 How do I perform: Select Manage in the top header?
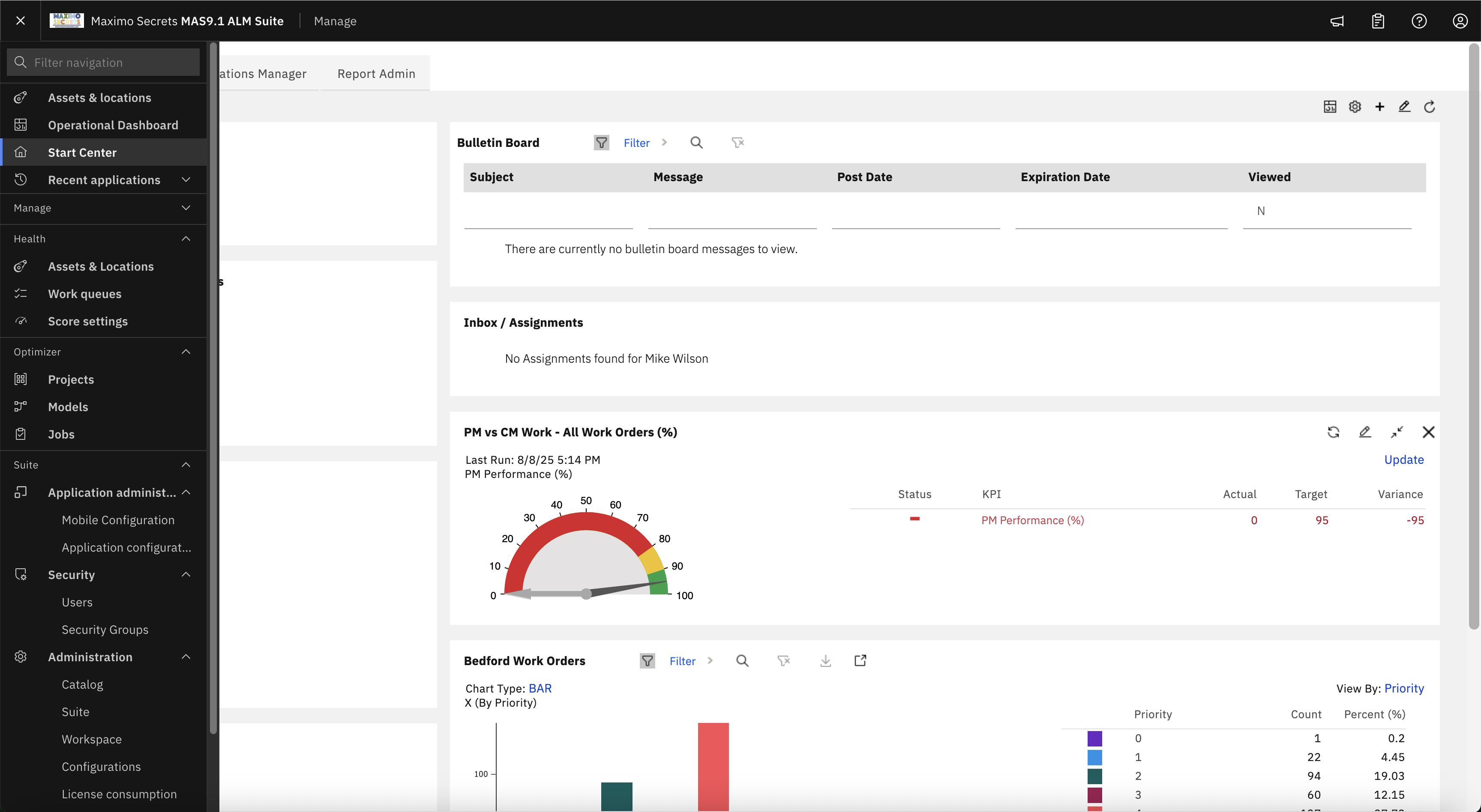click(335, 21)
